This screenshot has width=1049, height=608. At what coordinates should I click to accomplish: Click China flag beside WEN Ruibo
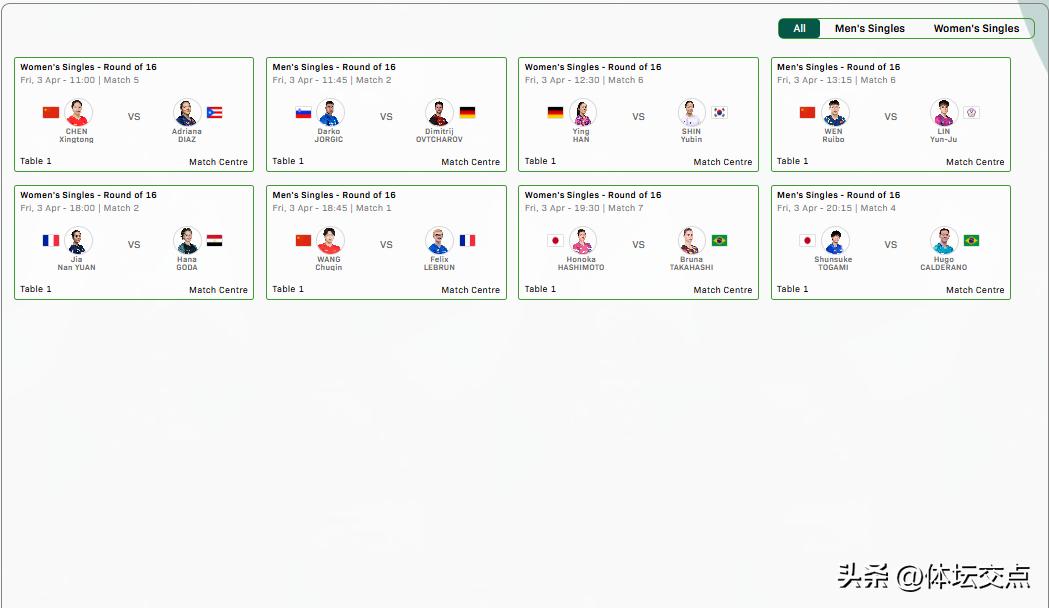[807, 112]
